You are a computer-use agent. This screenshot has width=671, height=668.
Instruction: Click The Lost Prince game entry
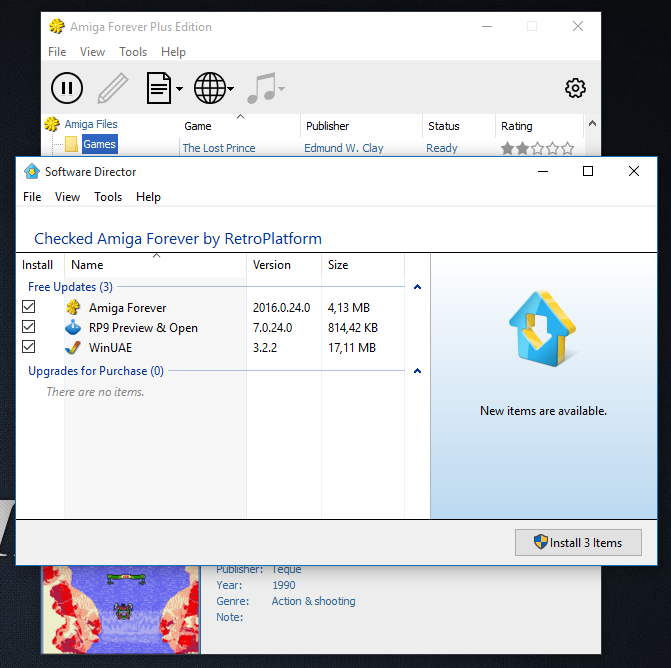(x=219, y=148)
